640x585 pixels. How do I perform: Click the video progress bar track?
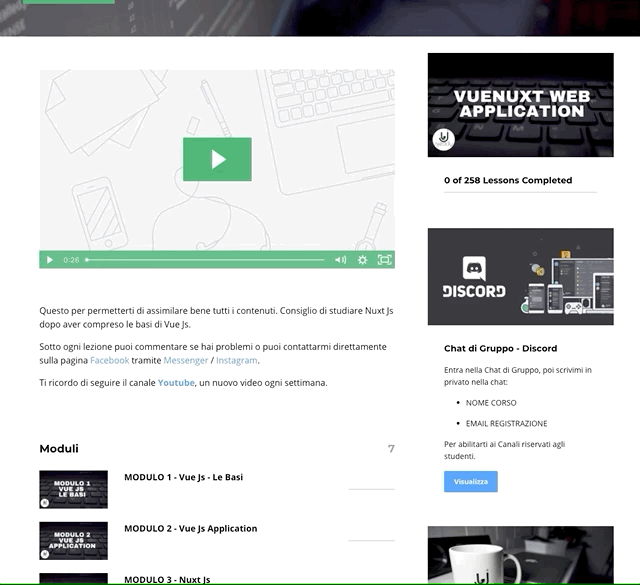coord(205,260)
